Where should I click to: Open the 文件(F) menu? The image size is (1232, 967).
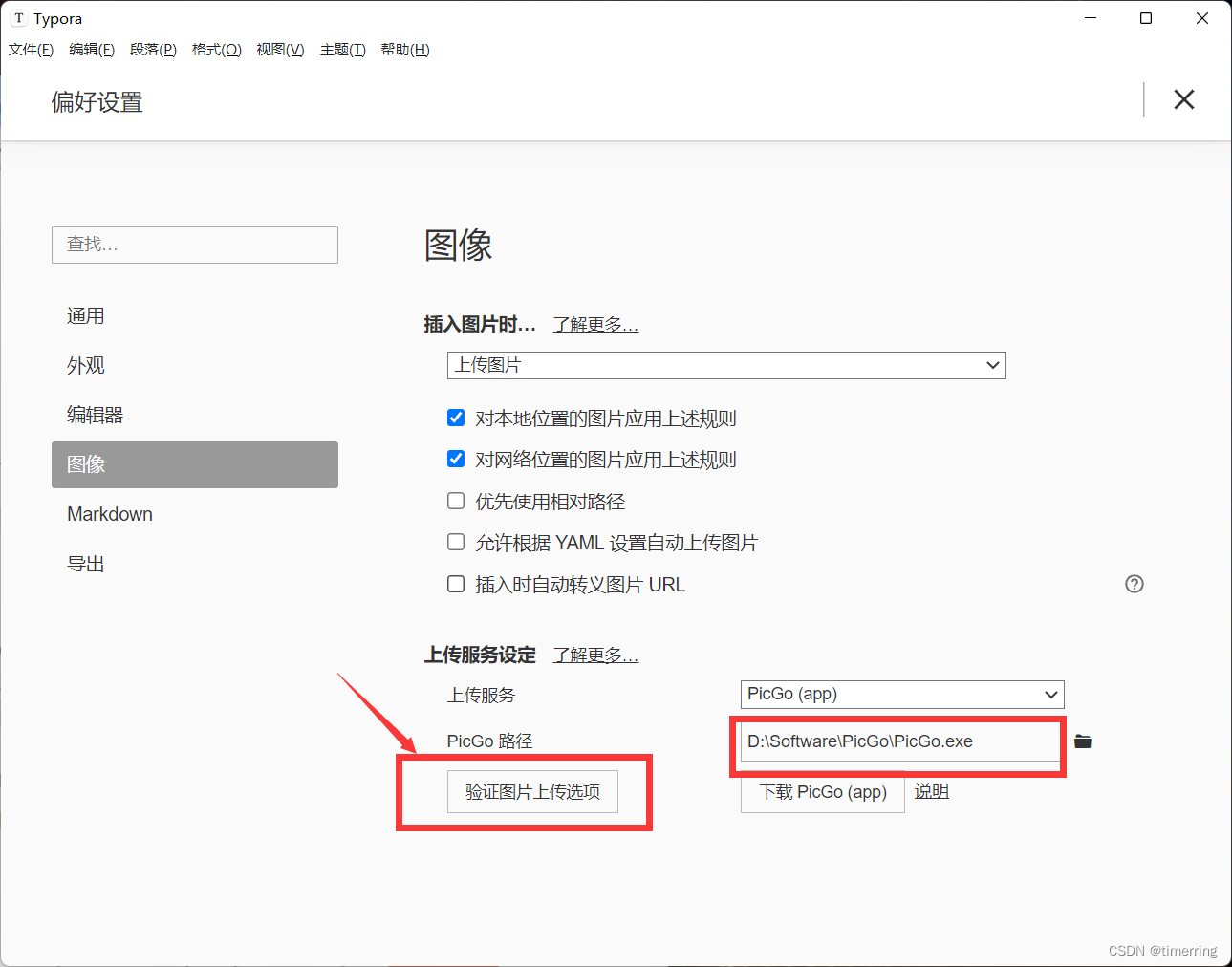tap(31, 50)
